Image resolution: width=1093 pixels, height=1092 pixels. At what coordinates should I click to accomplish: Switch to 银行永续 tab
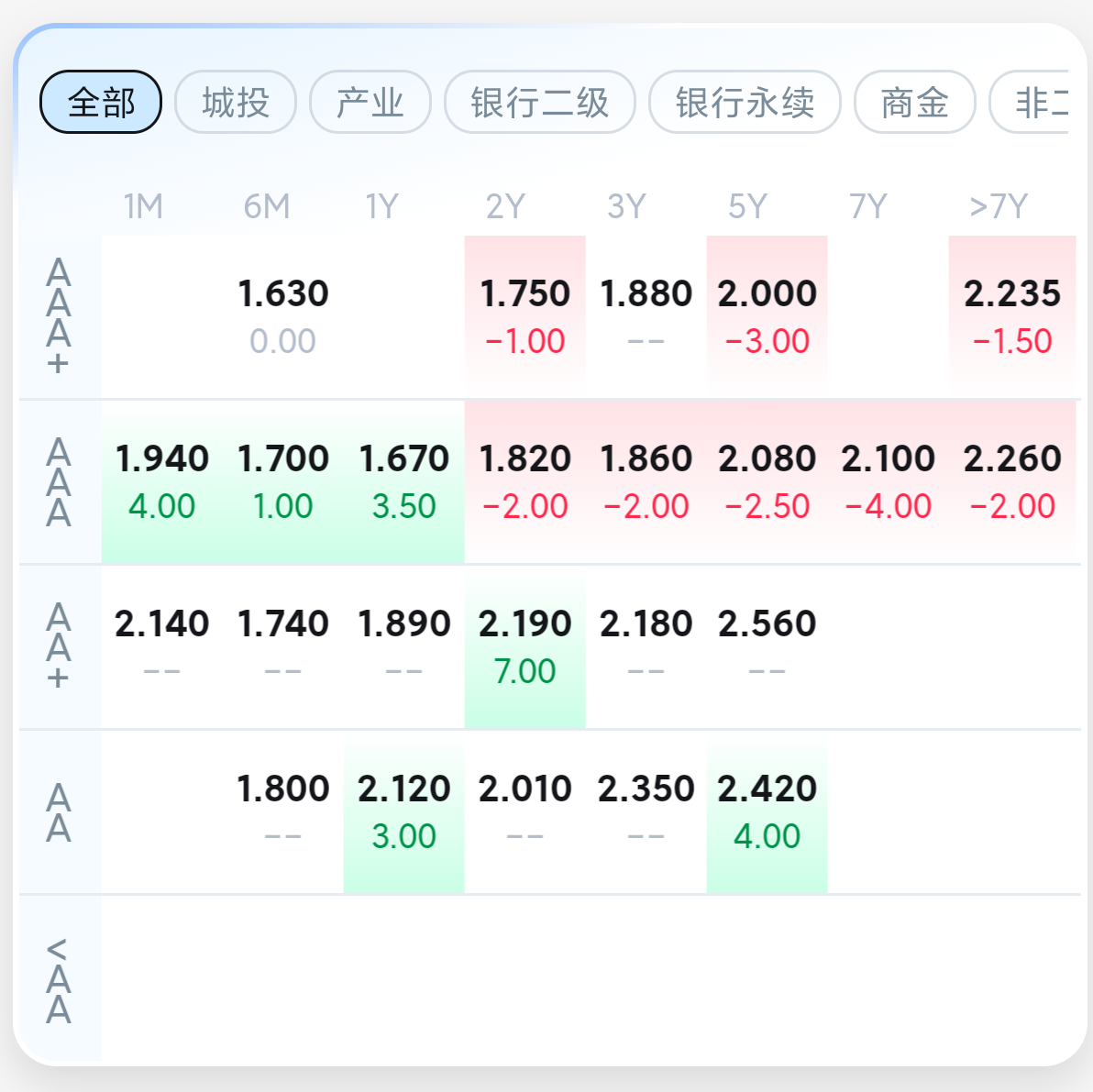[745, 102]
